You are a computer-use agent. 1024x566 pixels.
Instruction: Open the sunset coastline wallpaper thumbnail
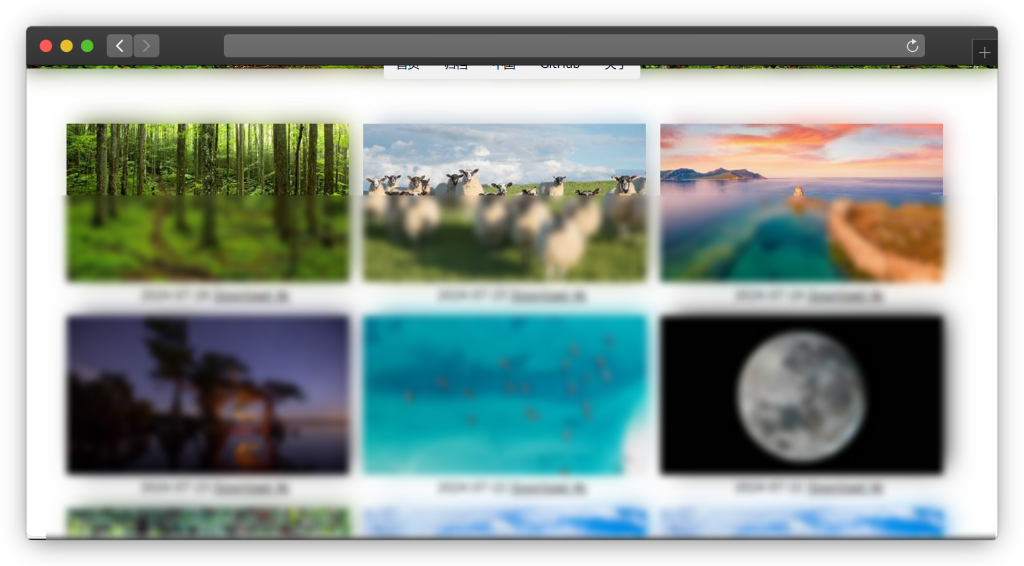click(801, 202)
